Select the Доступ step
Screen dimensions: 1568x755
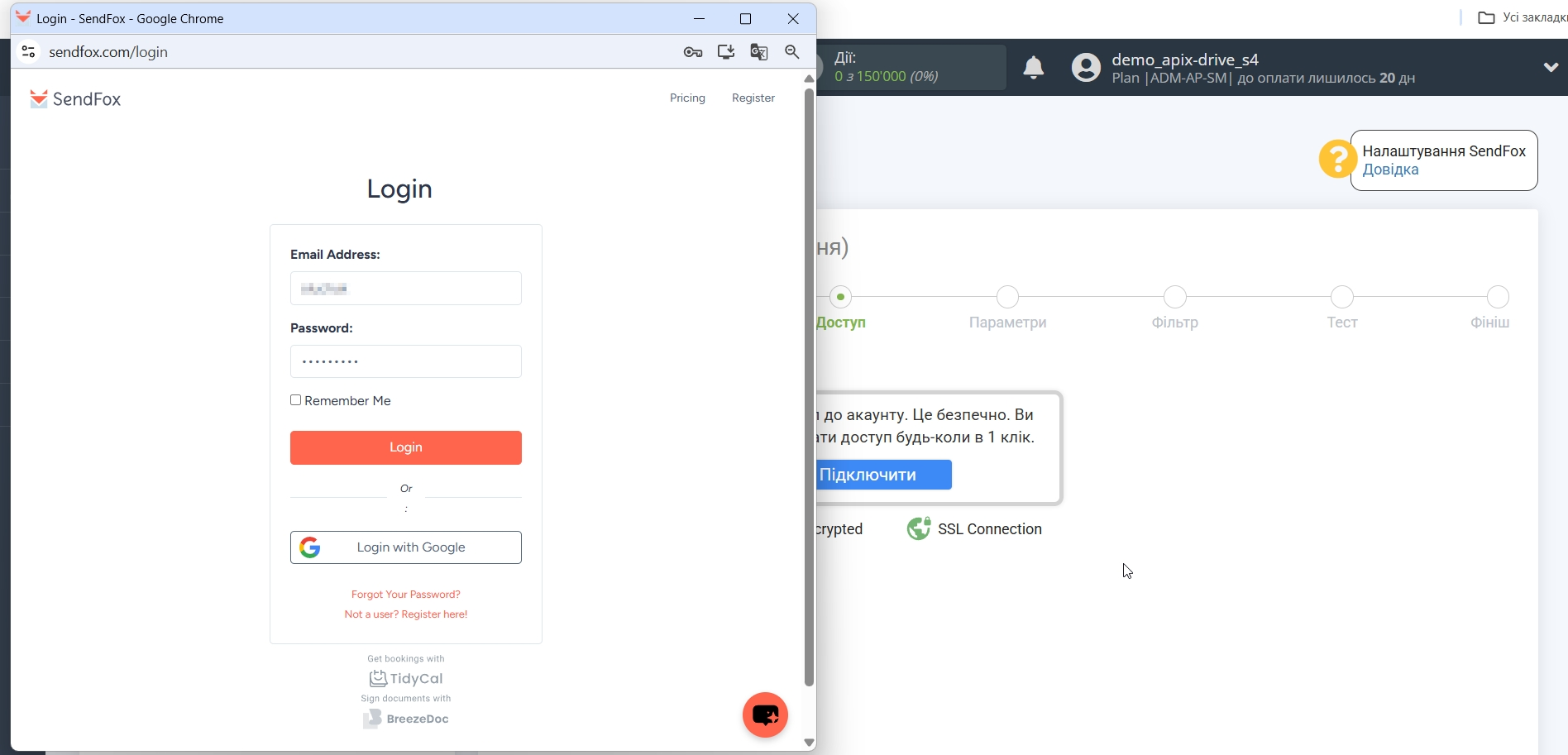pos(841,308)
